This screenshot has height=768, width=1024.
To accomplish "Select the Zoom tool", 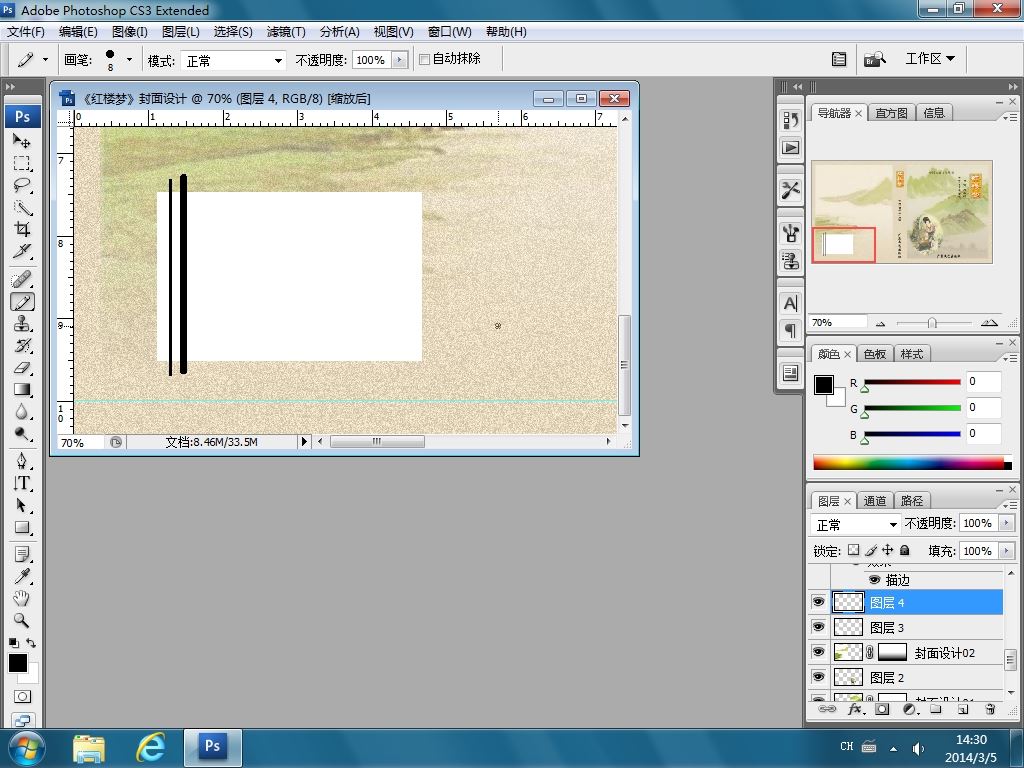I will 22,620.
